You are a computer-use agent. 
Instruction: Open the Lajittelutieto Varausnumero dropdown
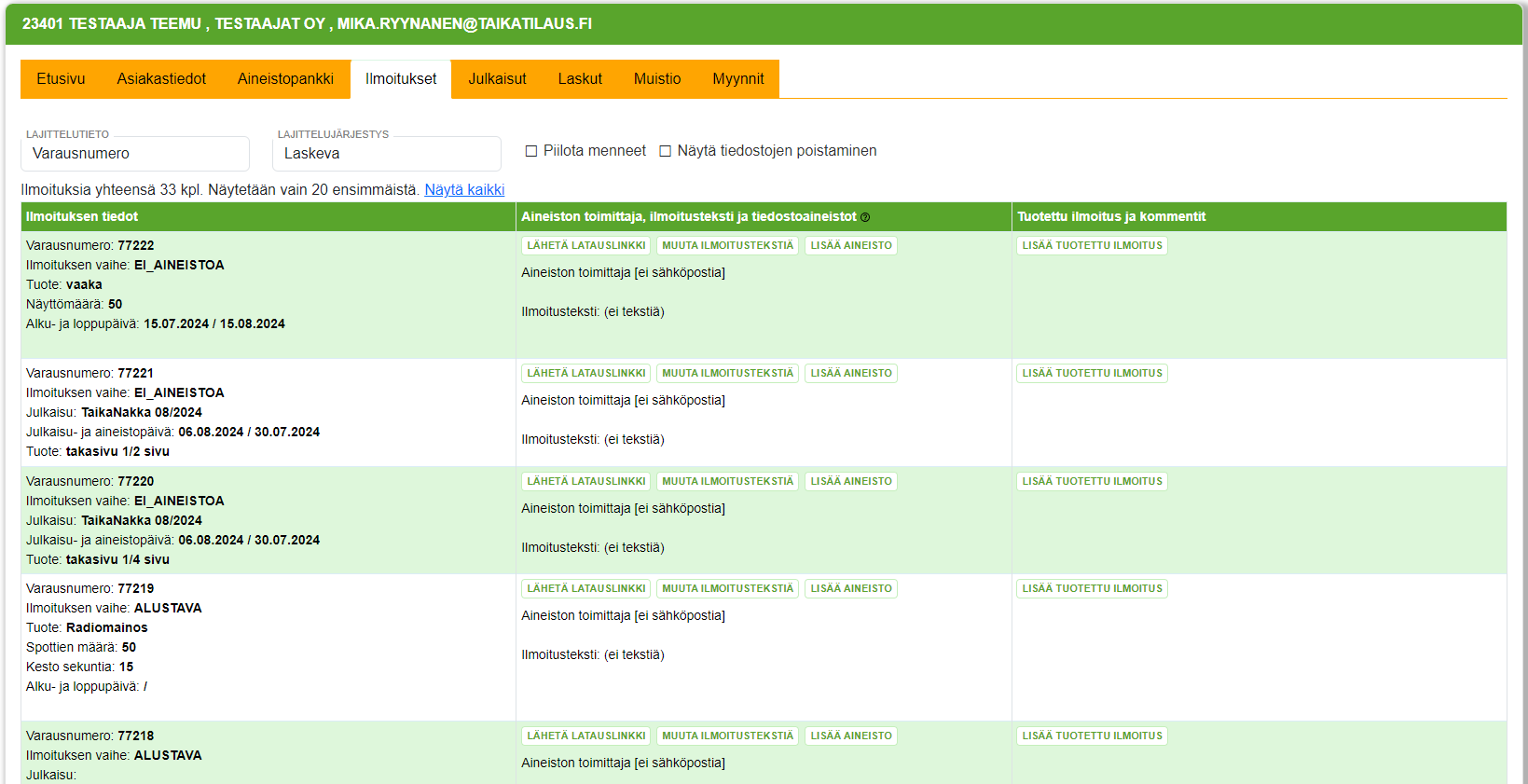[x=135, y=154]
